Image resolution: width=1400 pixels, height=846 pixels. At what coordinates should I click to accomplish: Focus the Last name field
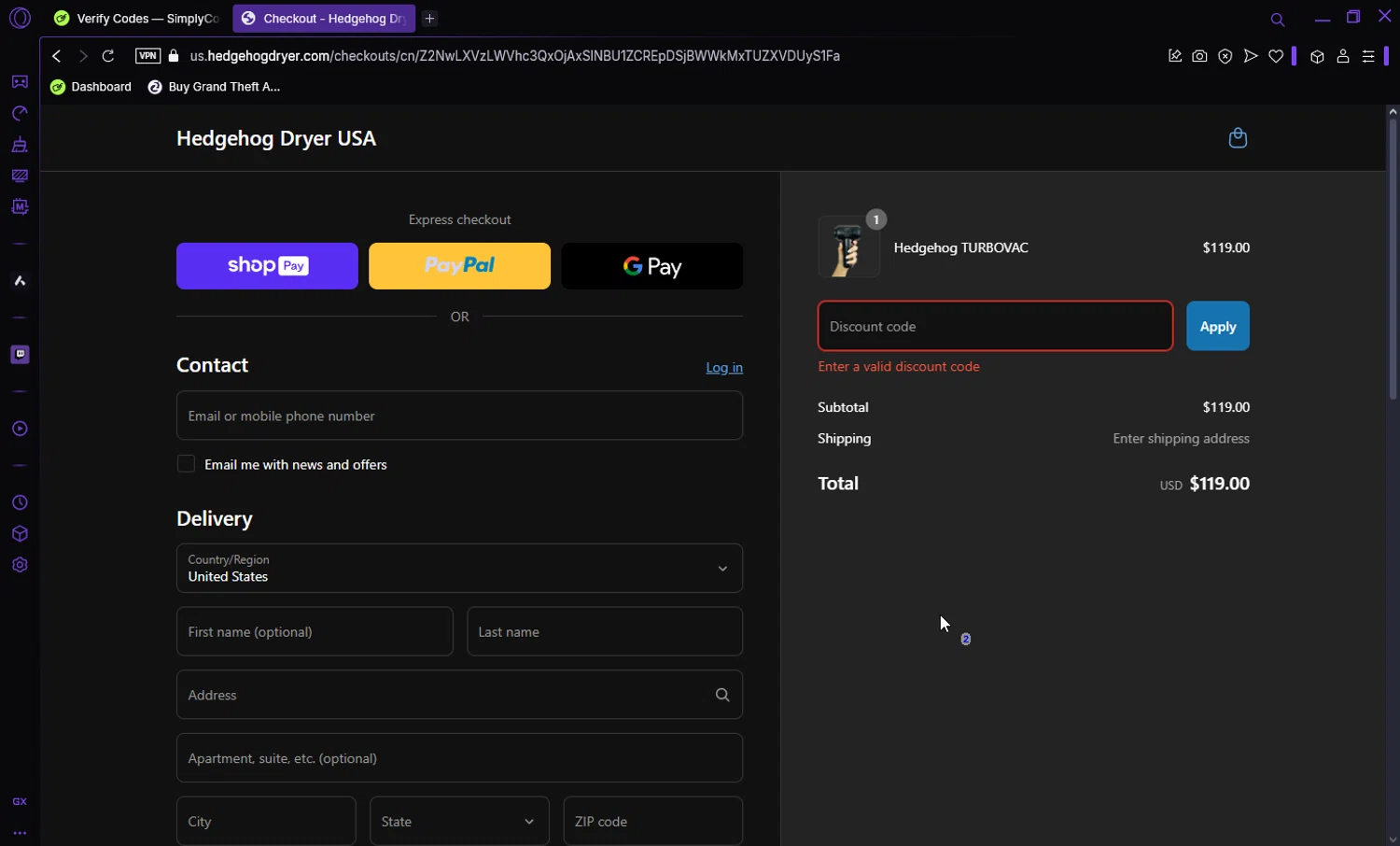[605, 632]
